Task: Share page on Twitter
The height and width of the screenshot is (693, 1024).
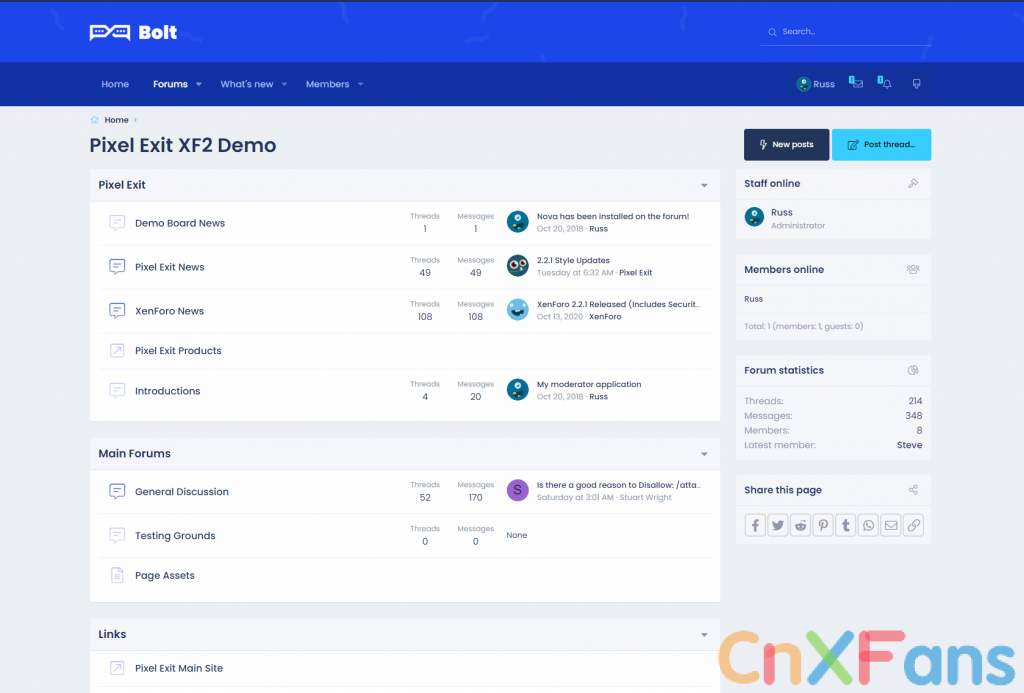Action: 778,525
